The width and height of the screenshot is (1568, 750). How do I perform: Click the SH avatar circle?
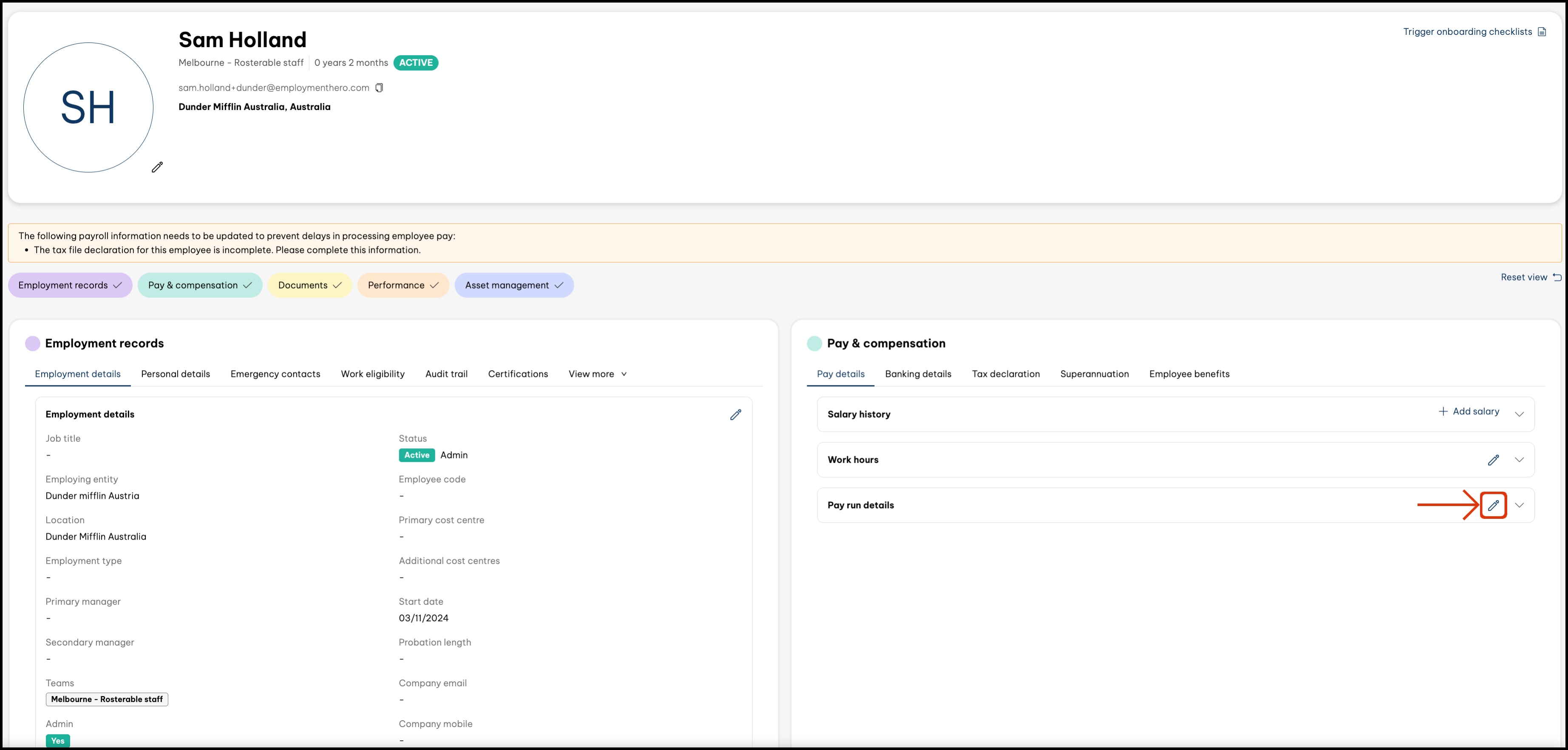pyautogui.click(x=88, y=107)
